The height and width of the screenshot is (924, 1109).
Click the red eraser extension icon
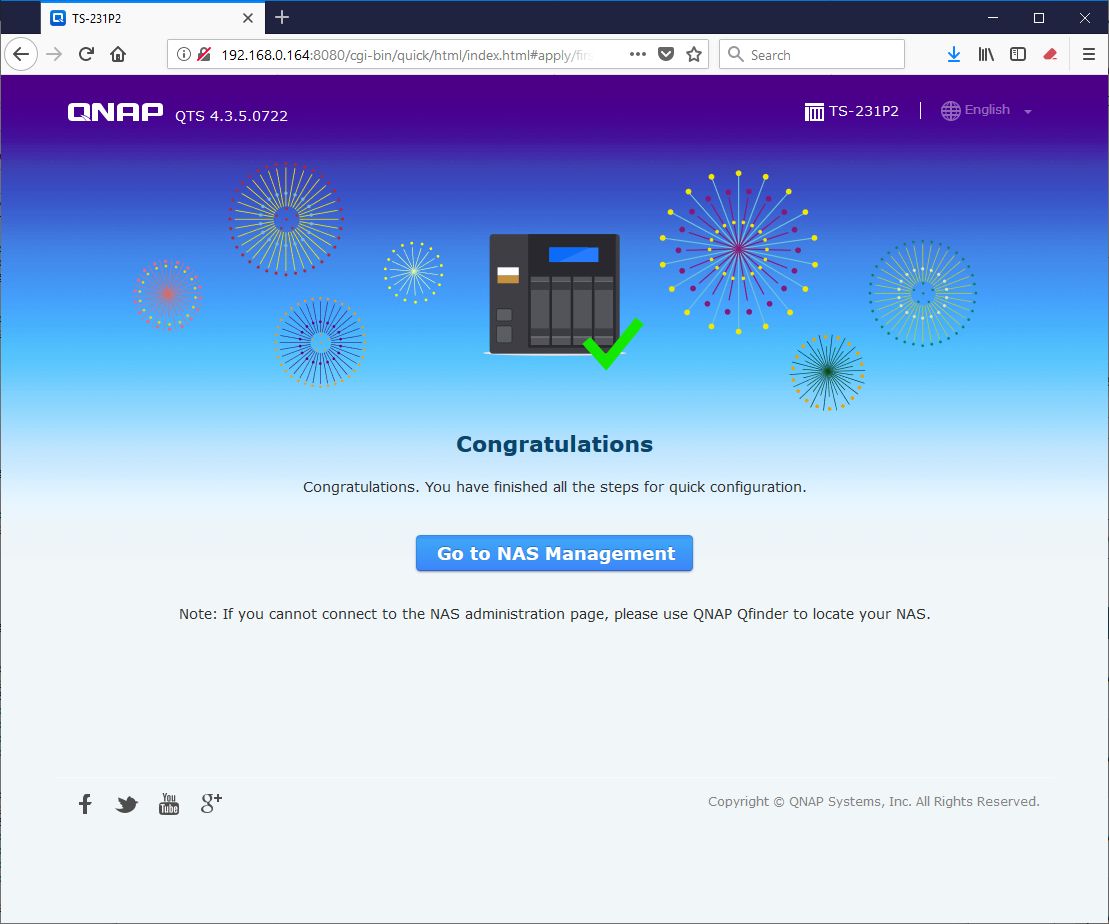pos(1050,54)
